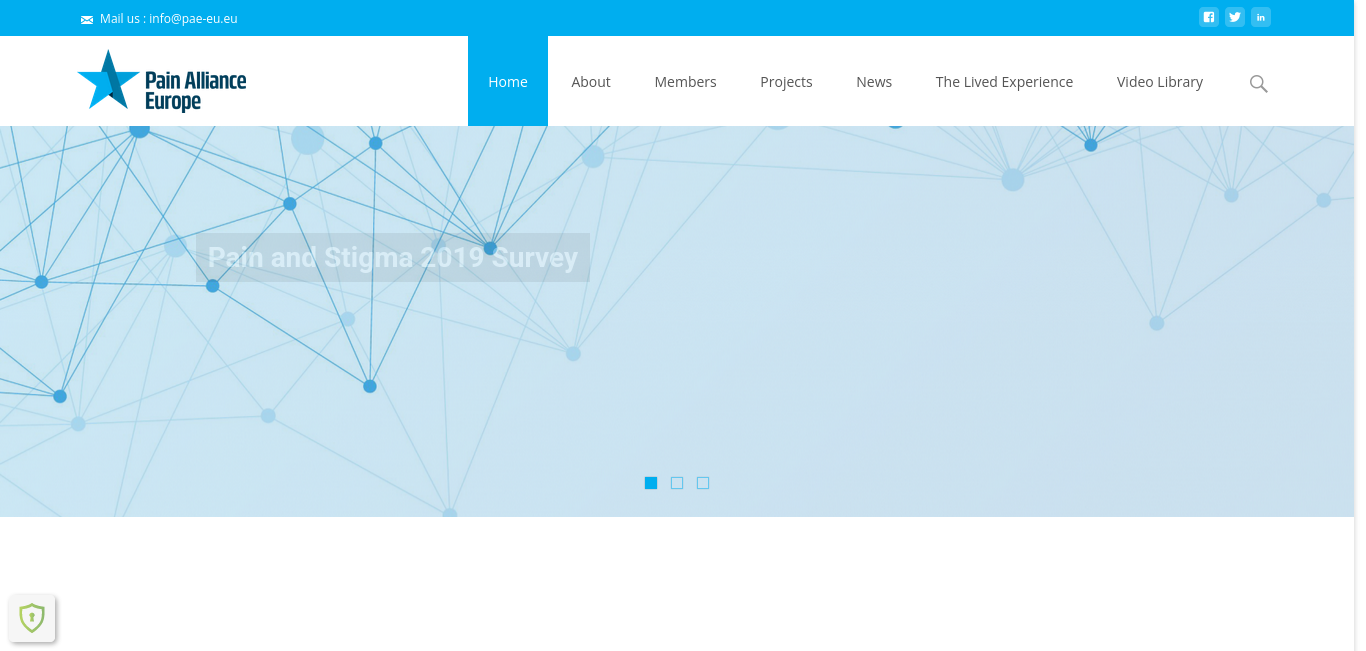Click the search magnifier icon
This screenshot has height=651, width=1366.
coord(1258,84)
